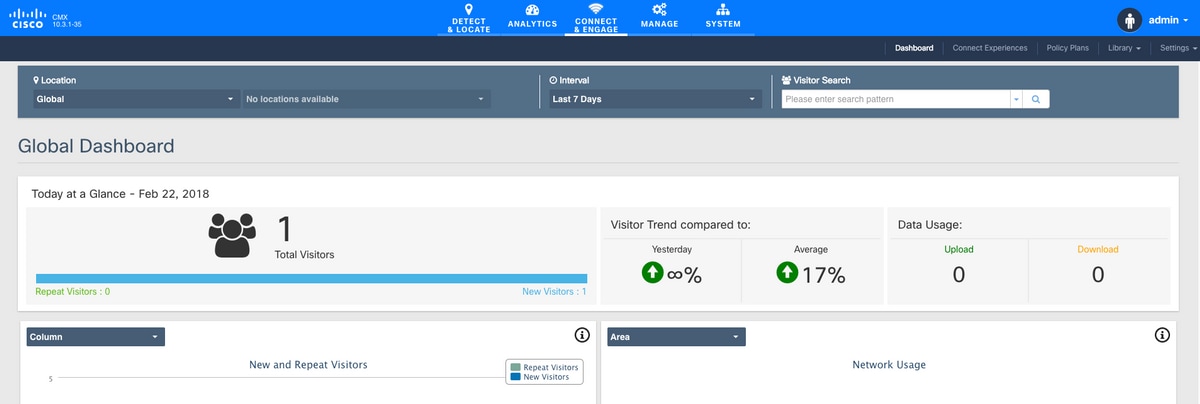Toggle New Visitors series in chart legend
This screenshot has width=1200, height=404.
tap(540, 377)
